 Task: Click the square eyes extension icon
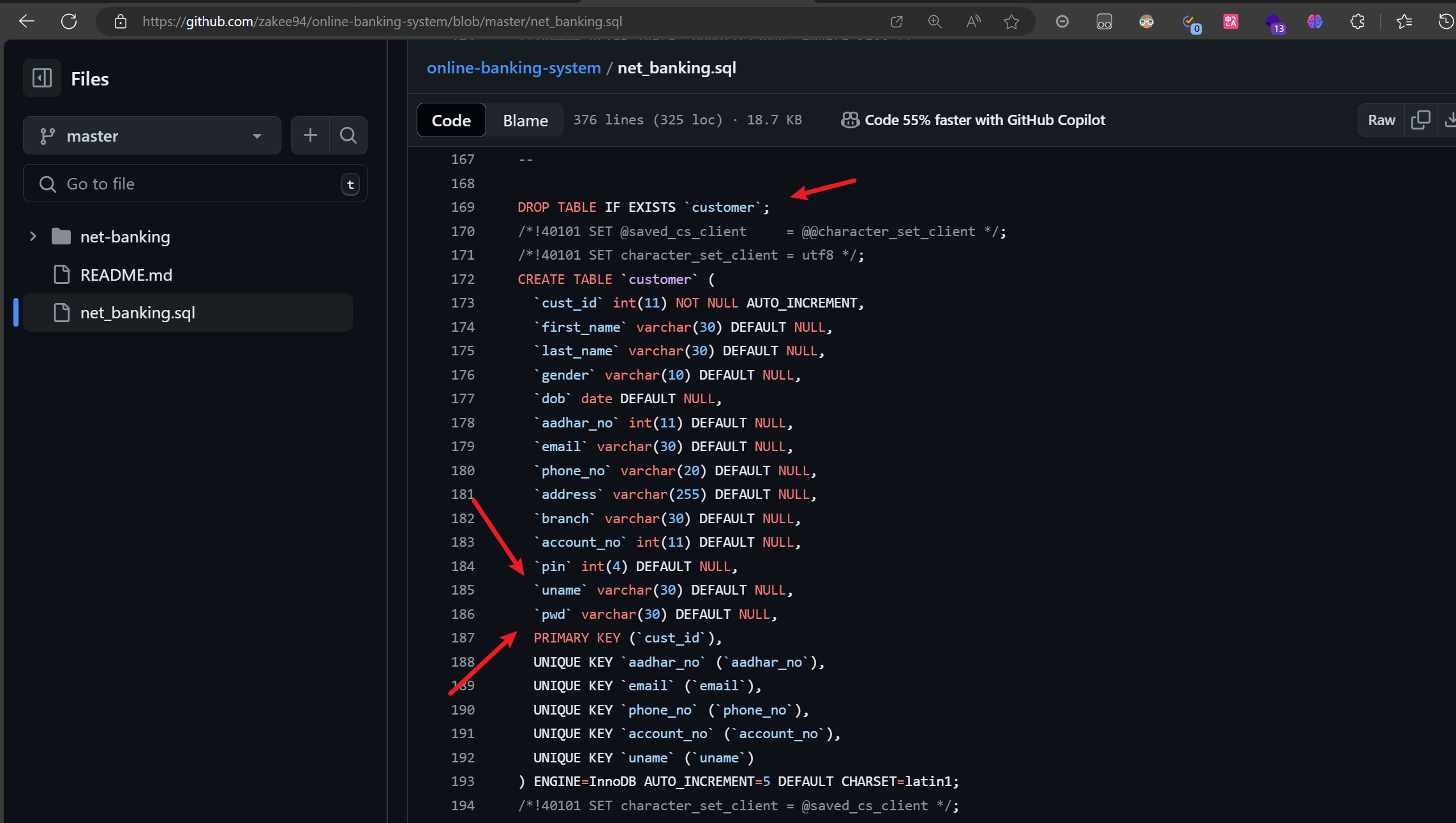[x=1104, y=22]
